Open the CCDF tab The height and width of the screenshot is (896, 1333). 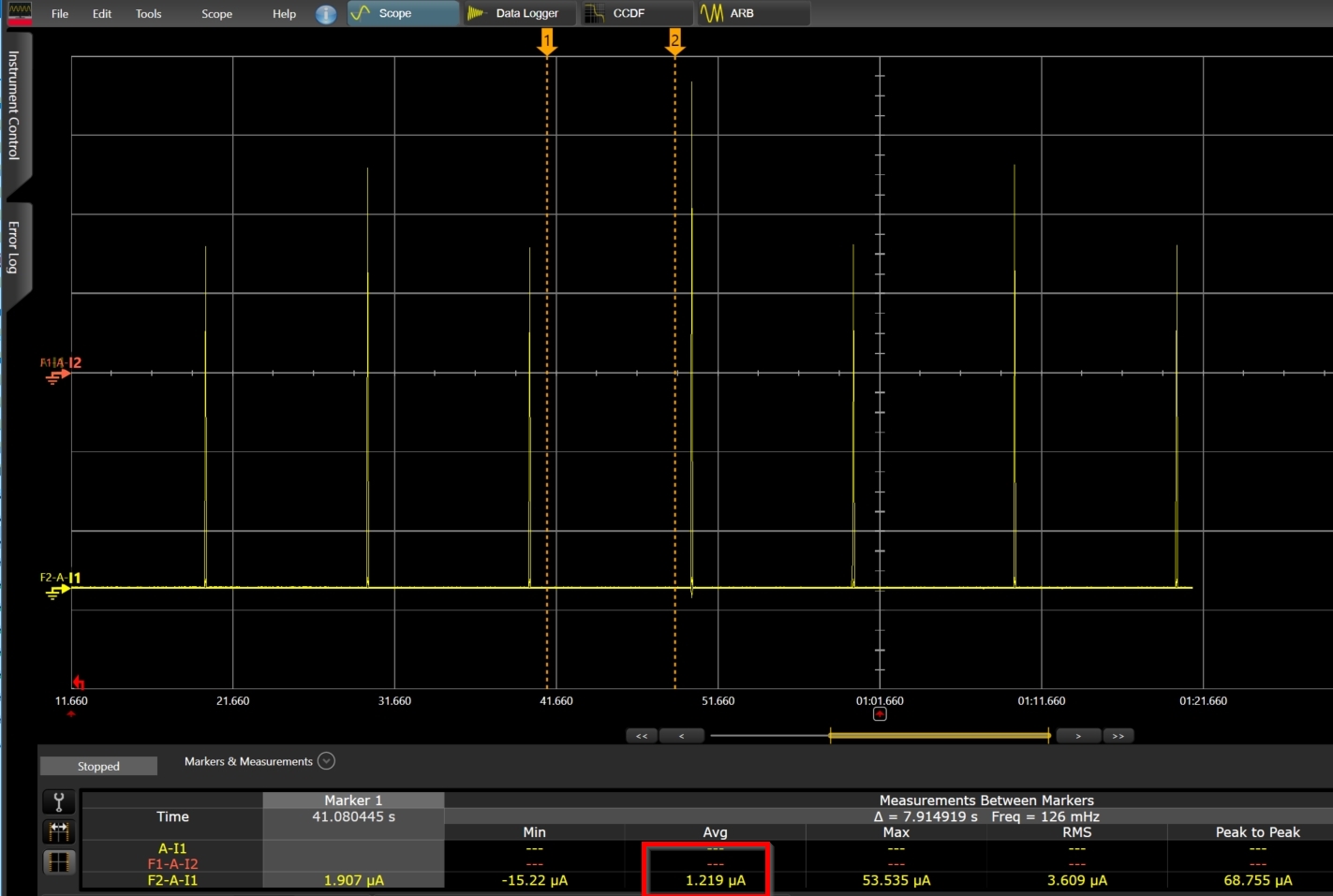tap(637, 13)
